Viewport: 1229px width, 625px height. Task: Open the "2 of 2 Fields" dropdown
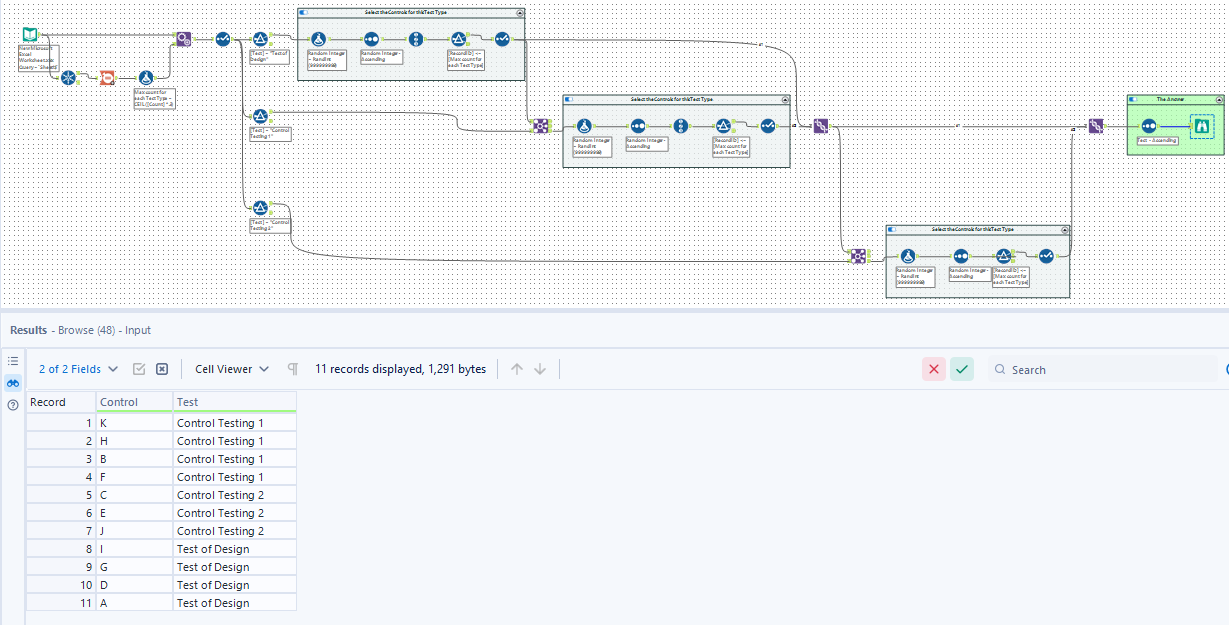(x=78, y=368)
